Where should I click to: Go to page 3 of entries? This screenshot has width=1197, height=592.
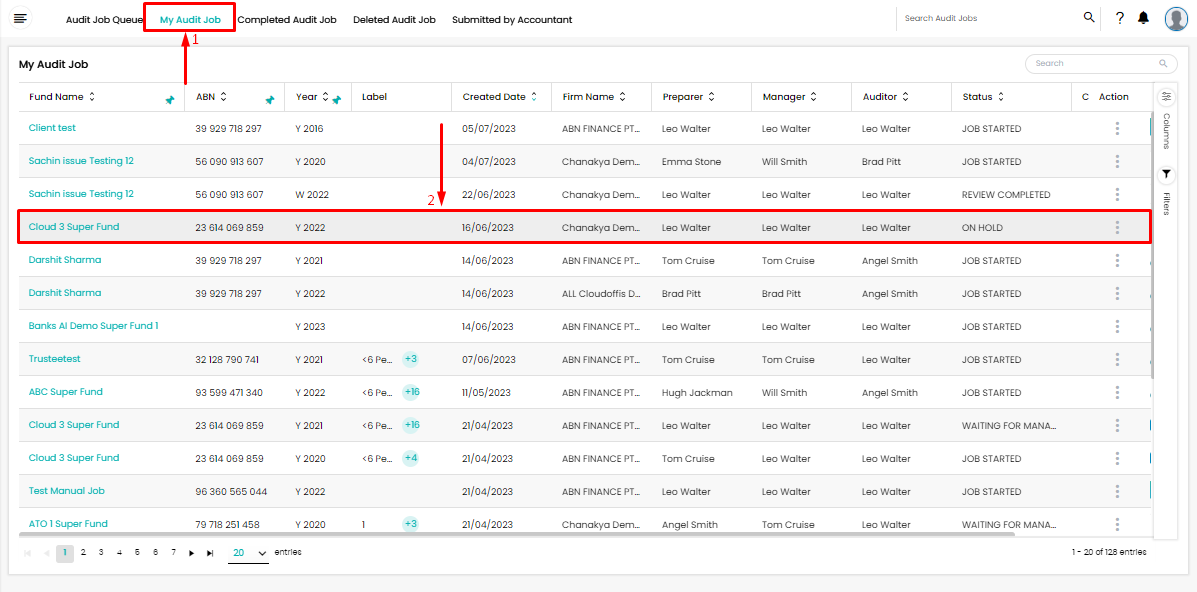click(x=101, y=552)
